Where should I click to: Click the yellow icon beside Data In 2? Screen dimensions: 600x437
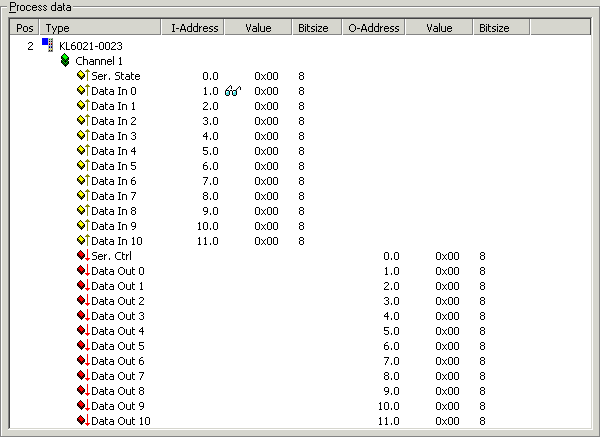(x=83, y=120)
